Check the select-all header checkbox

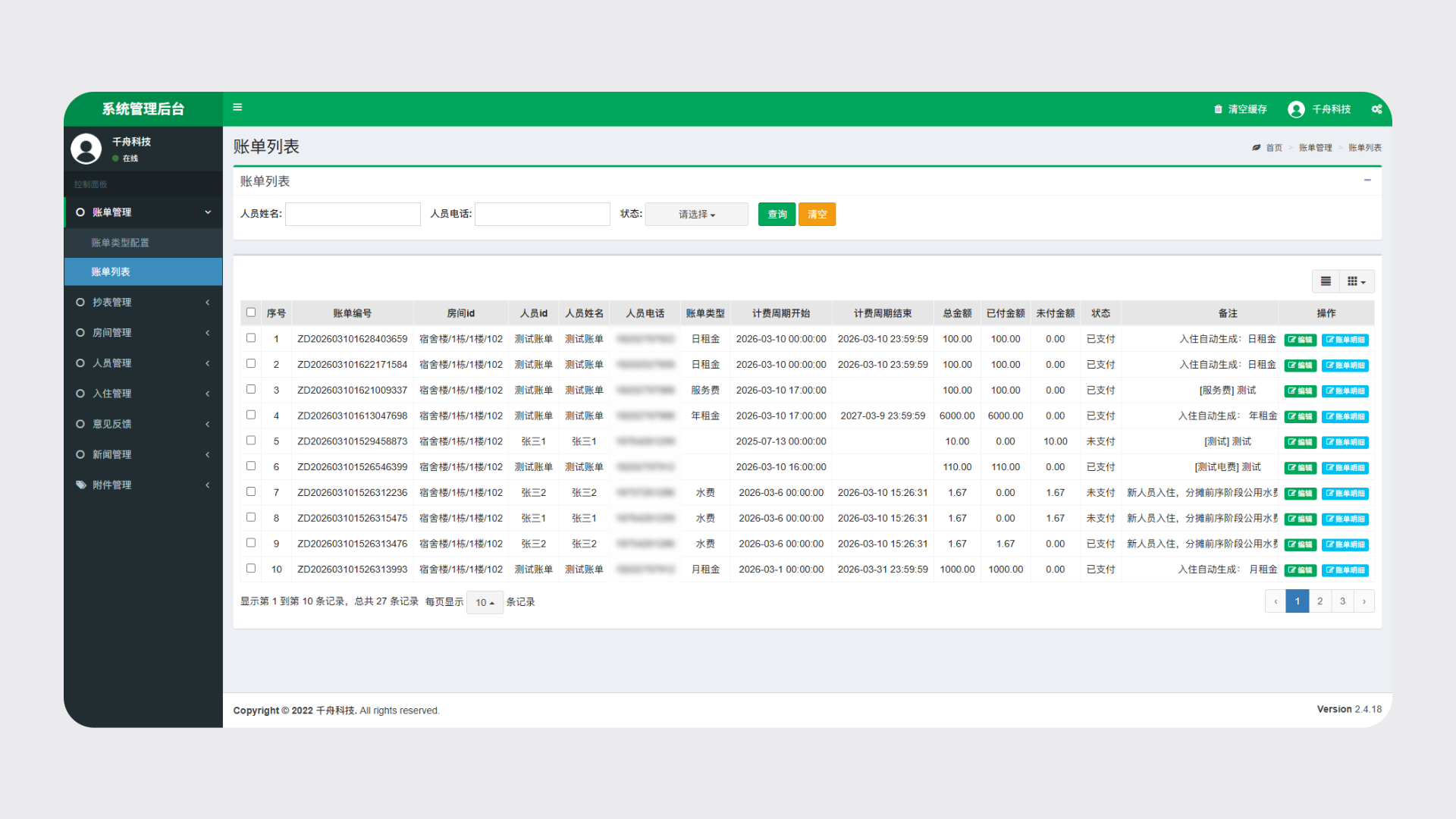251,312
